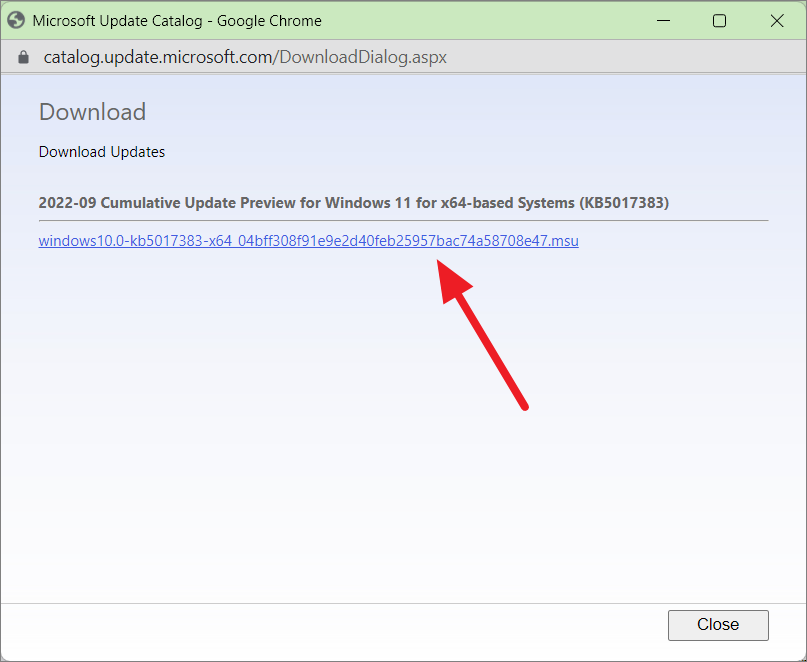Click the divider line under the update title
This screenshot has width=807, height=662.
pos(400,218)
